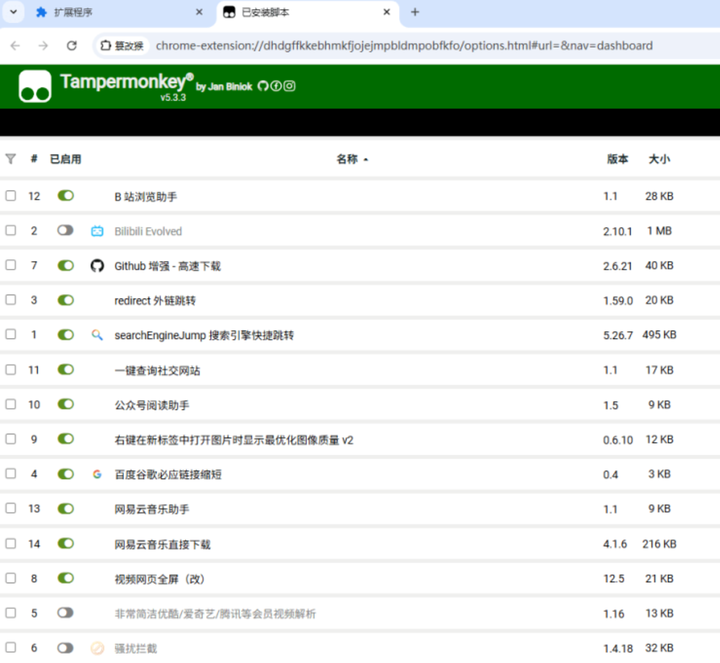Open the GitHub icon in header

pyautogui.click(x=263, y=86)
